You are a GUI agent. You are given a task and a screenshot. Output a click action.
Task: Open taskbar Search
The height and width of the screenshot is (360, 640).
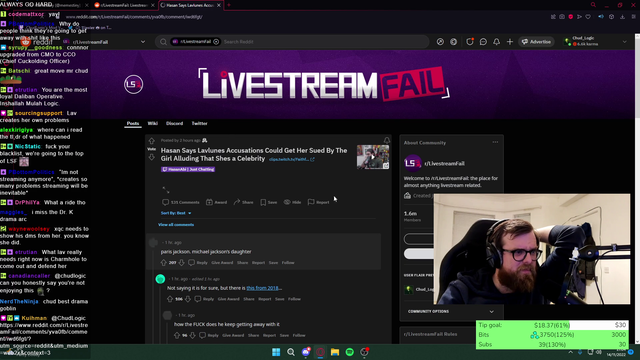pyautogui.click(x=291, y=352)
